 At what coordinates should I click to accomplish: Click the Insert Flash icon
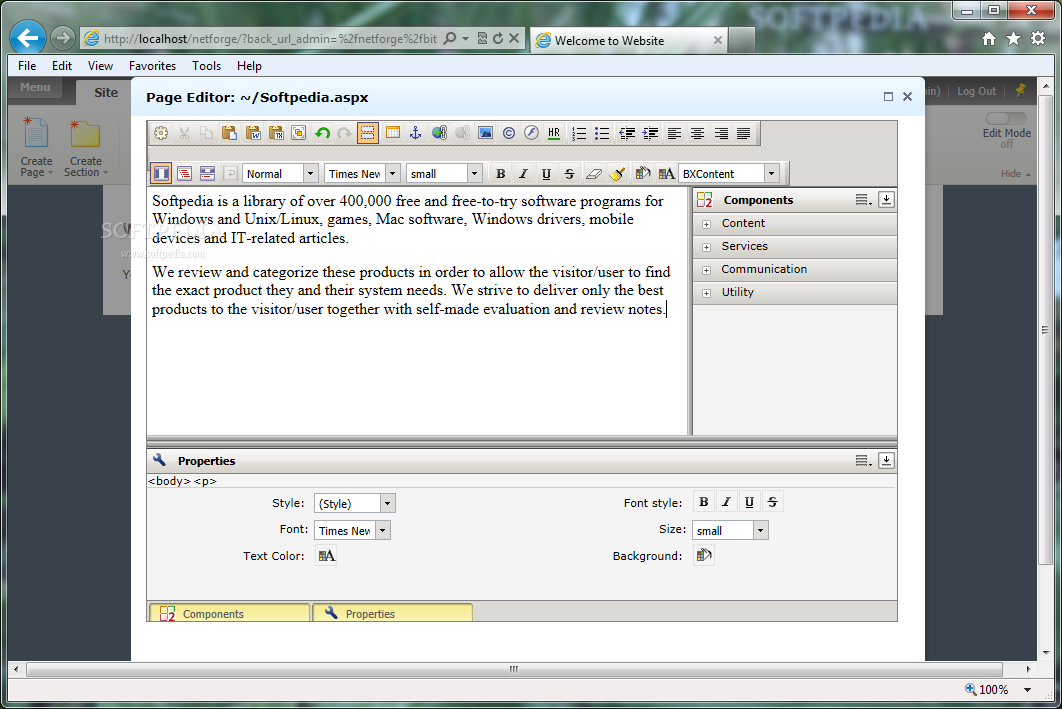point(532,133)
